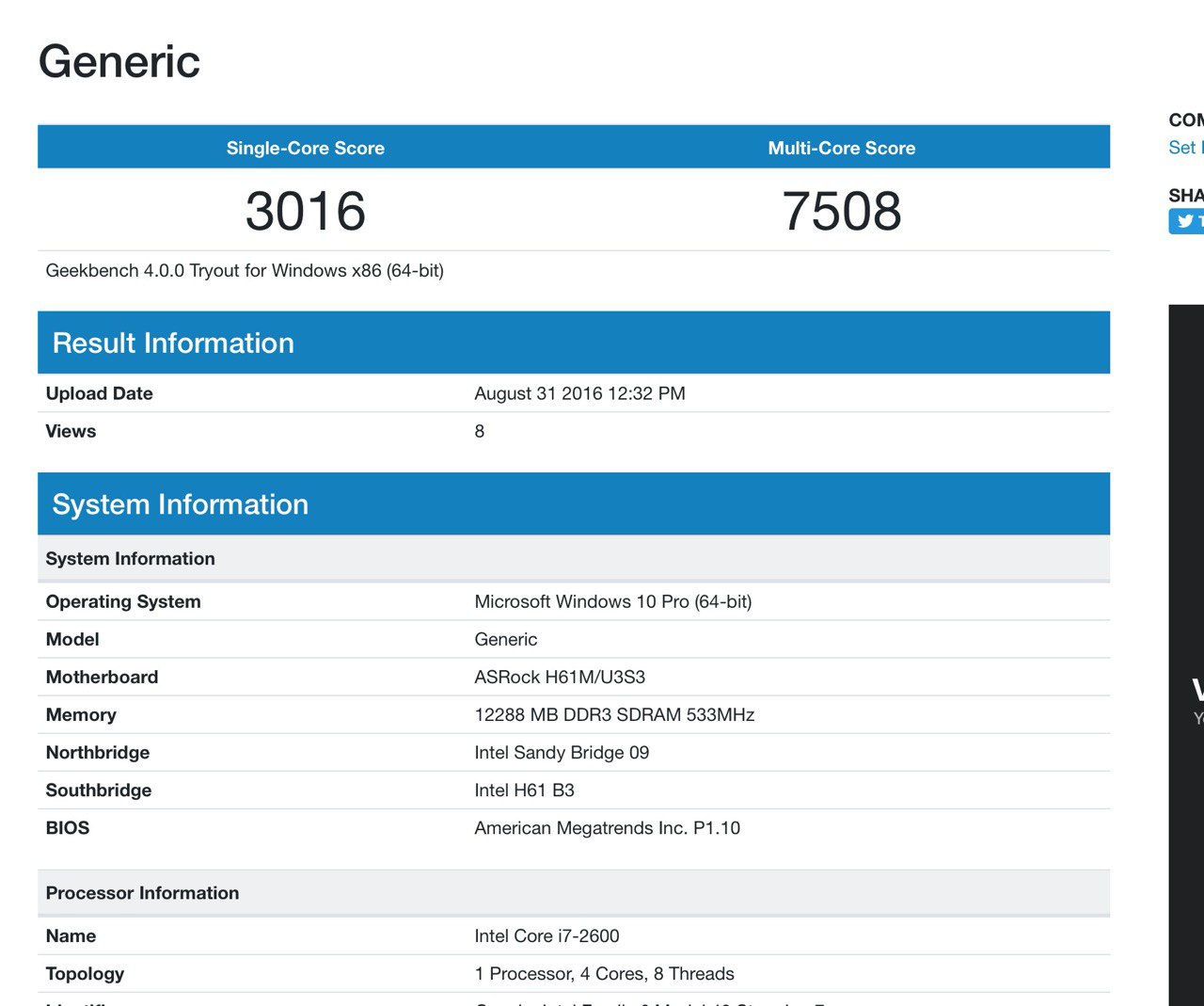Select the ASRock H61M/U3S3 value
This screenshot has width=1204, height=1006.
pos(560,677)
